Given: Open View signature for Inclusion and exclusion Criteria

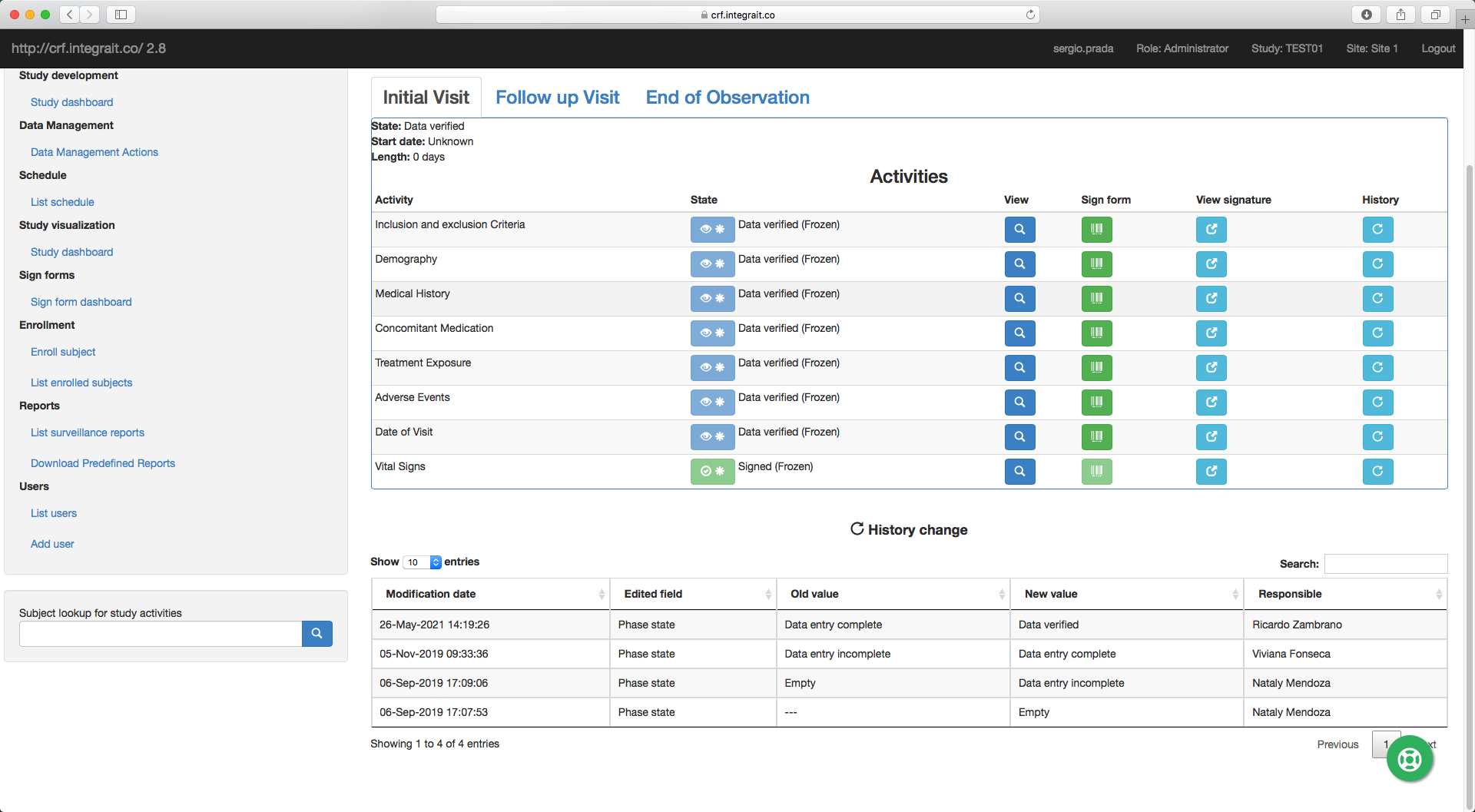Looking at the screenshot, I should pyautogui.click(x=1211, y=230).
